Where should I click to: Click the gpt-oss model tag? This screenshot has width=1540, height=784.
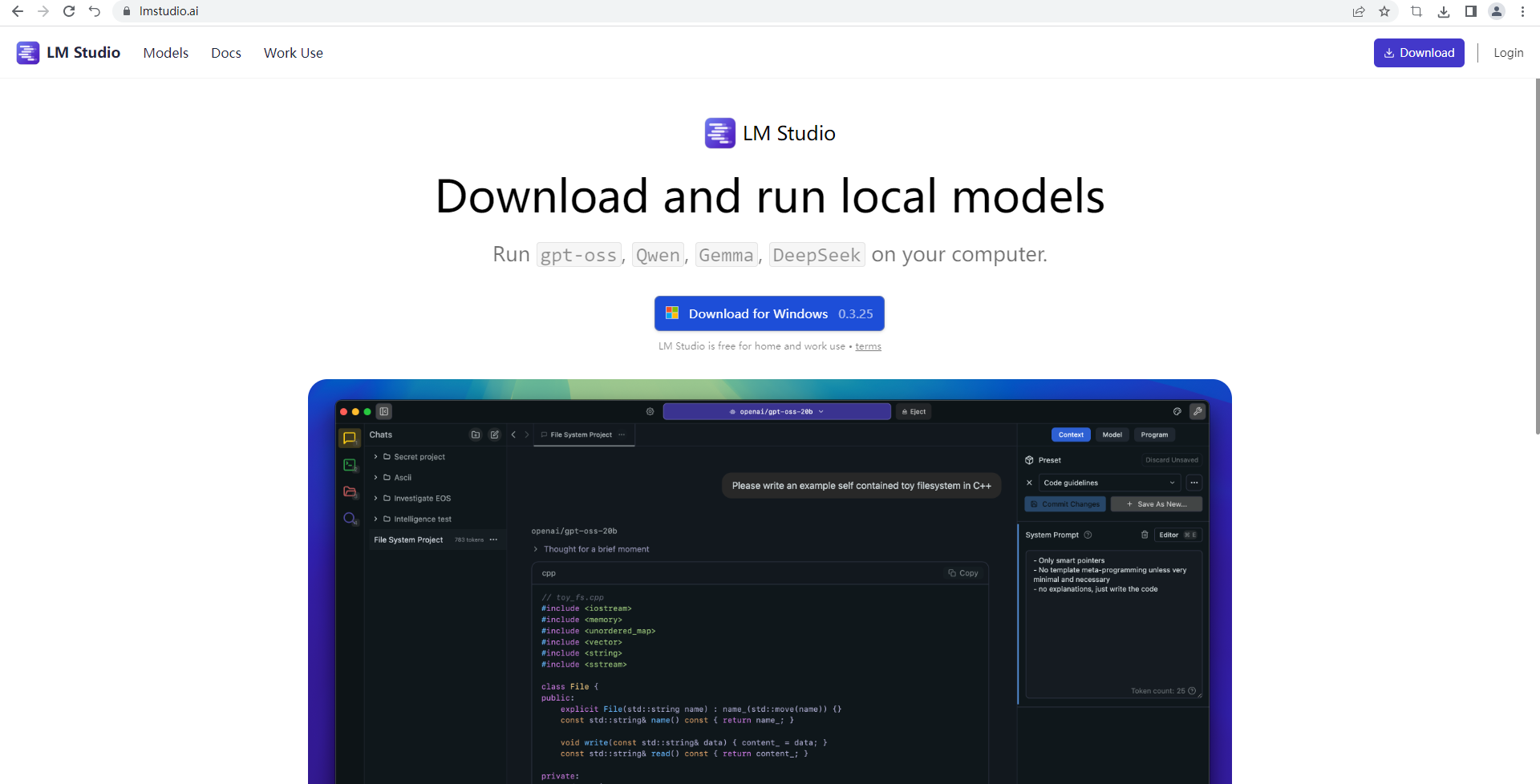578,255
